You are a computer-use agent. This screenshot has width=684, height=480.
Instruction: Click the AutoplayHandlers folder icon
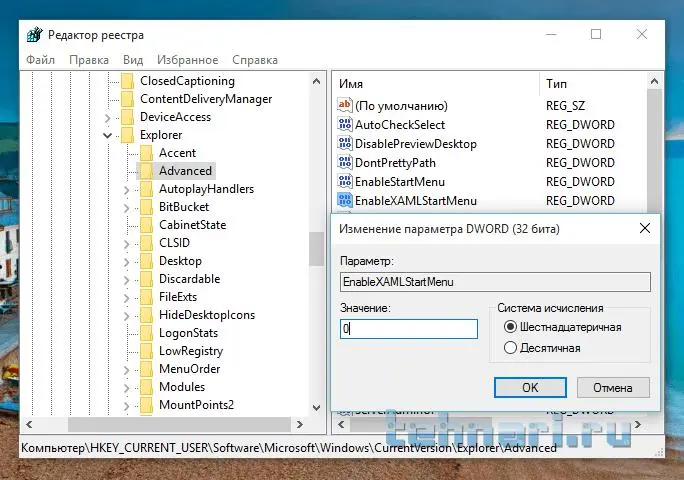coord(147,189)
